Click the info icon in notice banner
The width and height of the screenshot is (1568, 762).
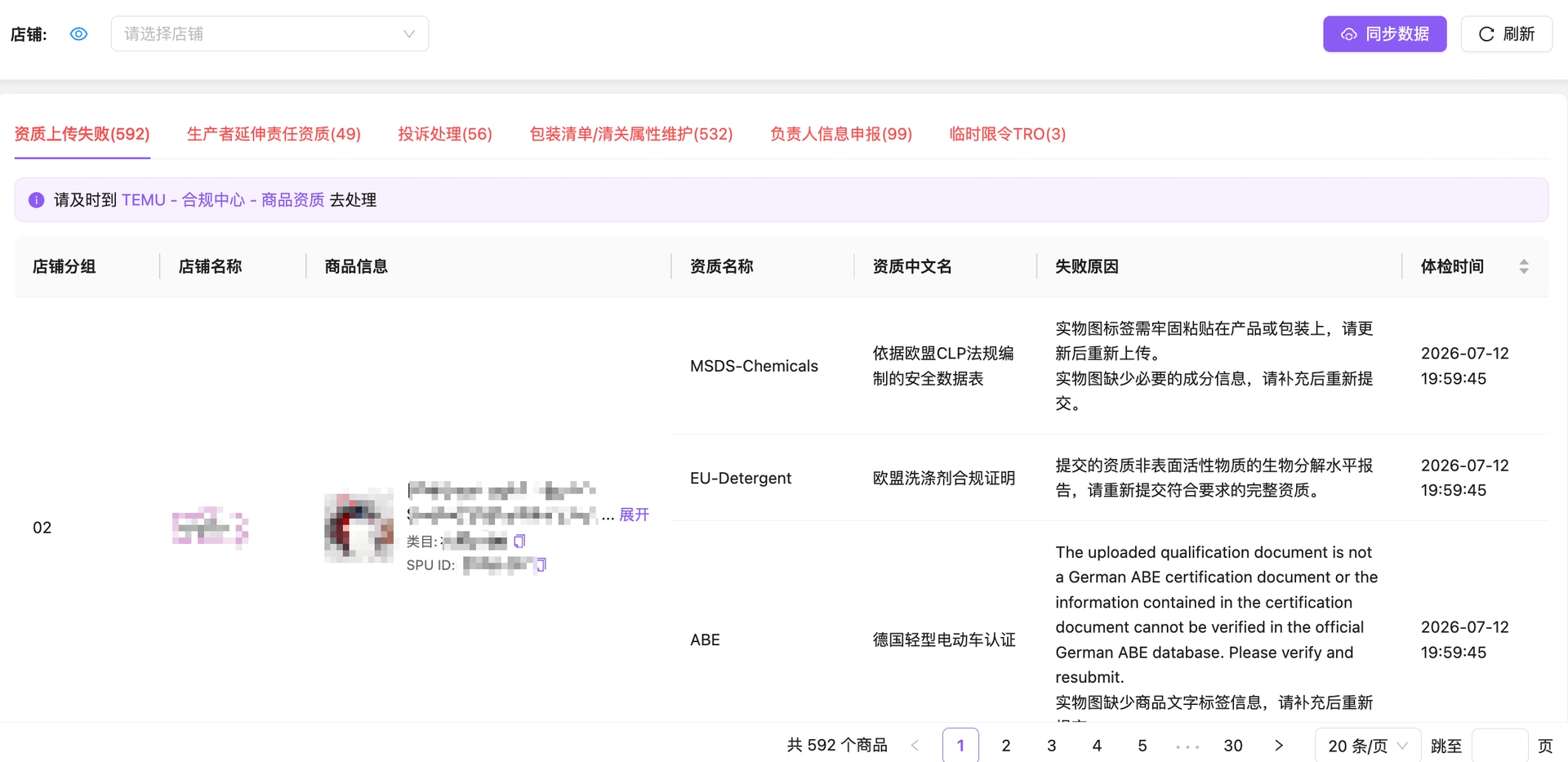37,200
